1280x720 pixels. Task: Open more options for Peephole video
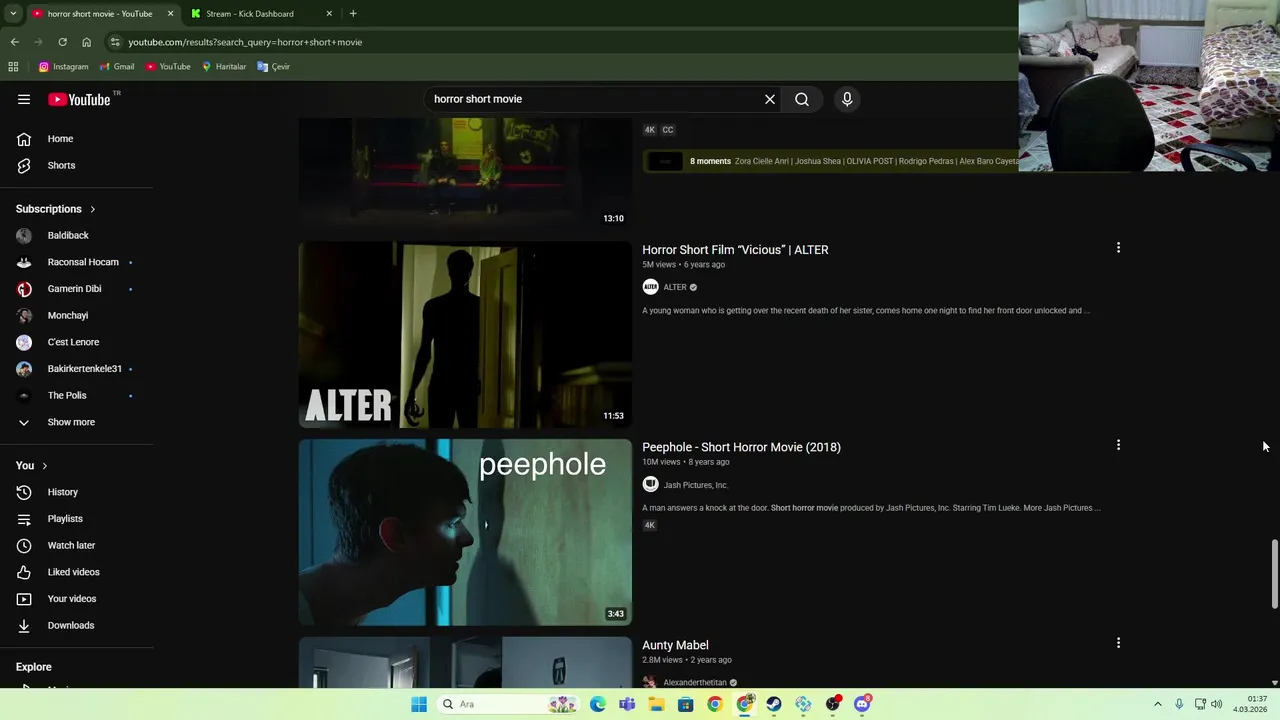(x=1118, y=445)
